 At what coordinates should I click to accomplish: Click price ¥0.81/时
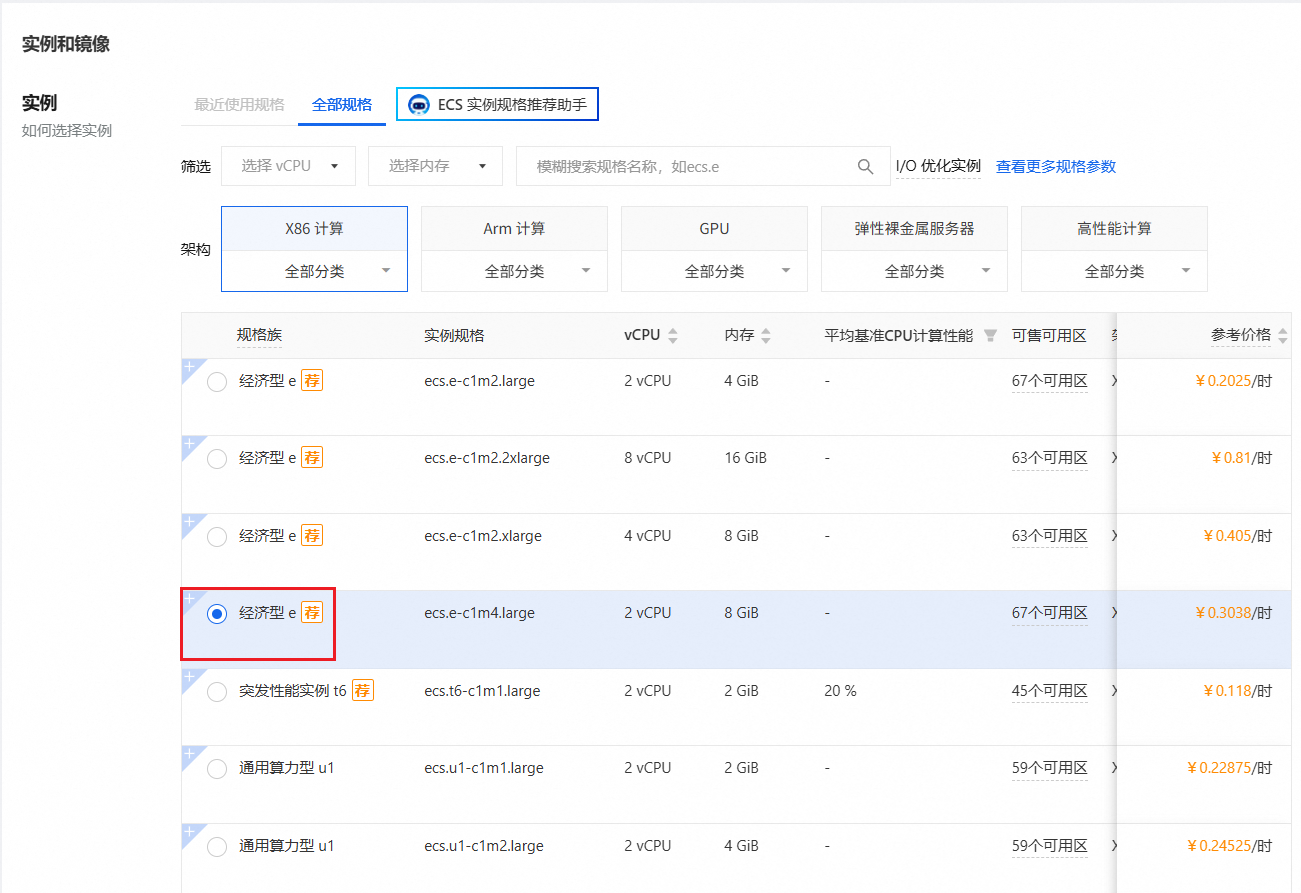[1242, 458]
